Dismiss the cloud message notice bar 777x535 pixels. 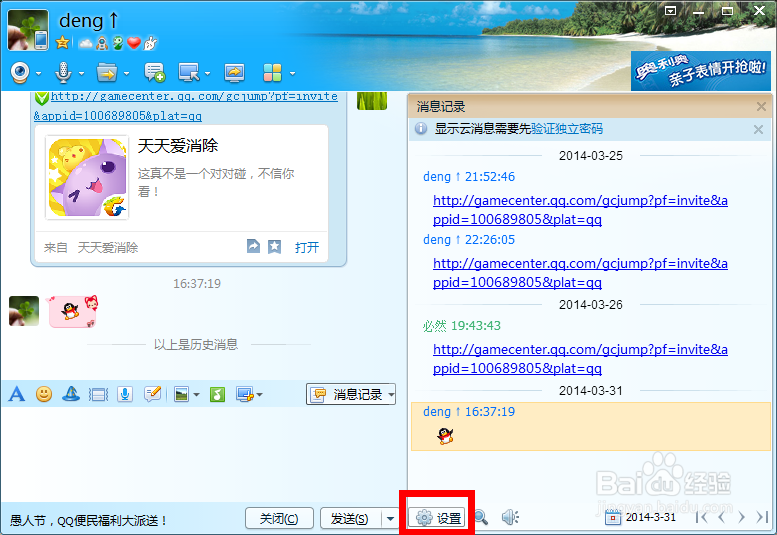[758, 129]
